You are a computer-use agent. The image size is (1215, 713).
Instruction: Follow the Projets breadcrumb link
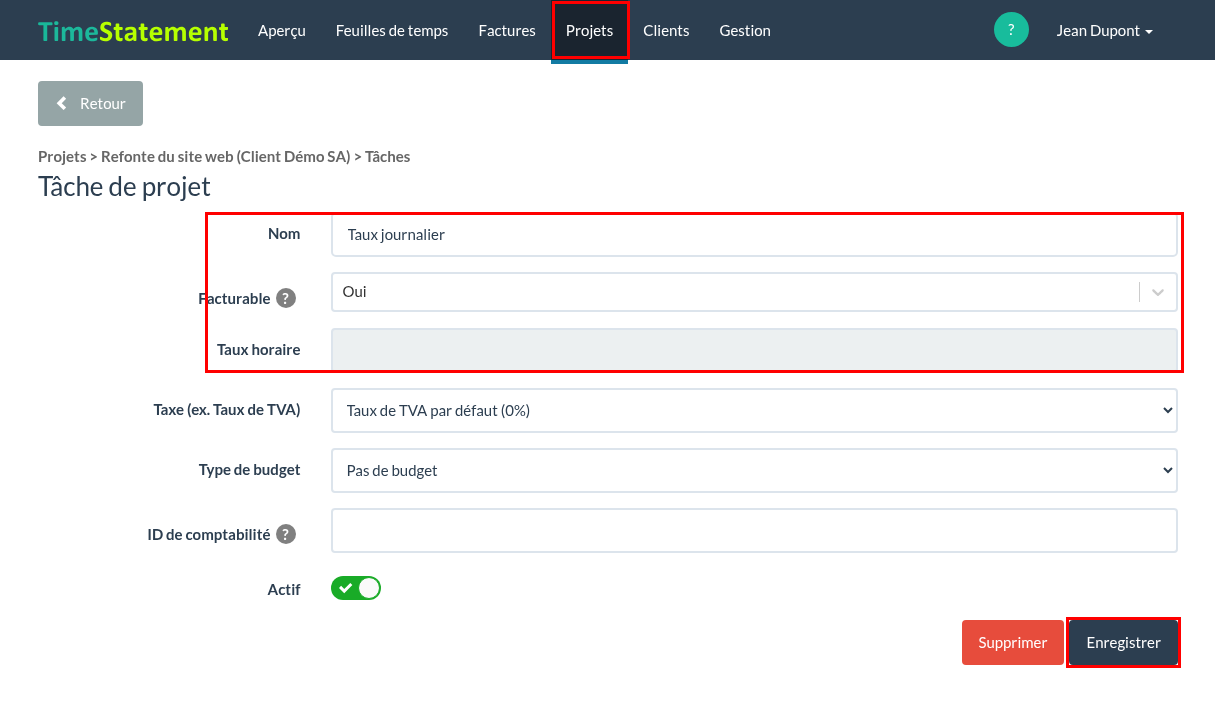62,157
